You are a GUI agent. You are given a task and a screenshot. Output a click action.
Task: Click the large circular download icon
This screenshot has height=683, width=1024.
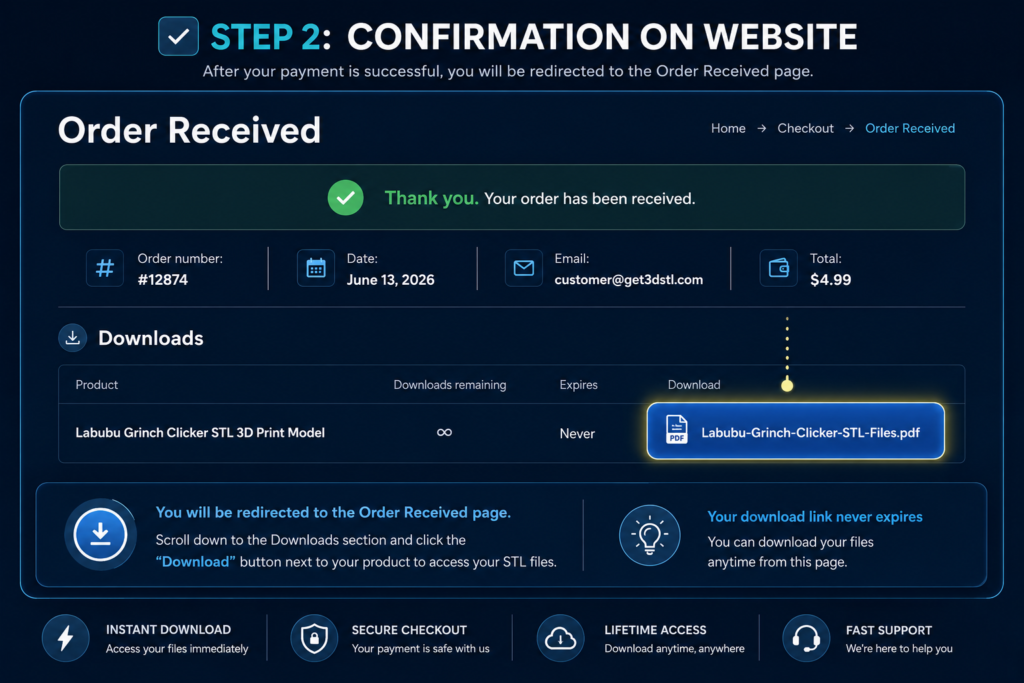(100, 535)
